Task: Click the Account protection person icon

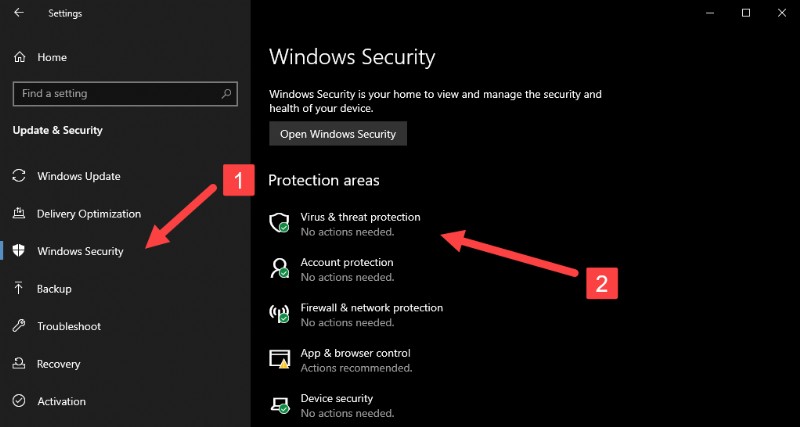Action: coord(280,269)
